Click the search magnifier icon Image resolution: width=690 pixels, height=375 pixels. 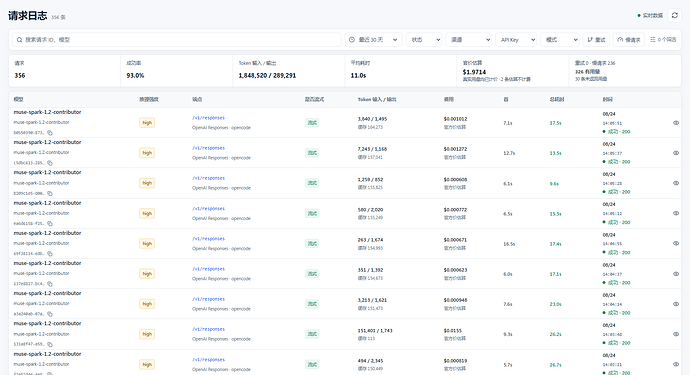pyautogui.click(x=19, y=40)
